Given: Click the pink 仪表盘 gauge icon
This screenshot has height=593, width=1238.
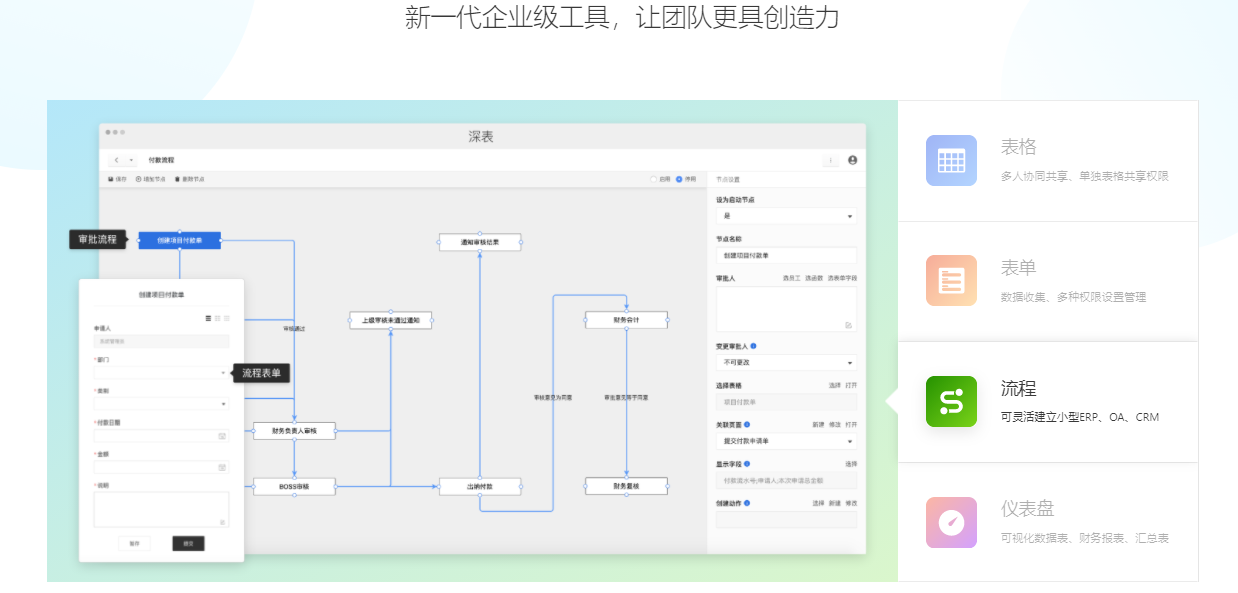Looking at the screenshot, I should coord(951,522).
